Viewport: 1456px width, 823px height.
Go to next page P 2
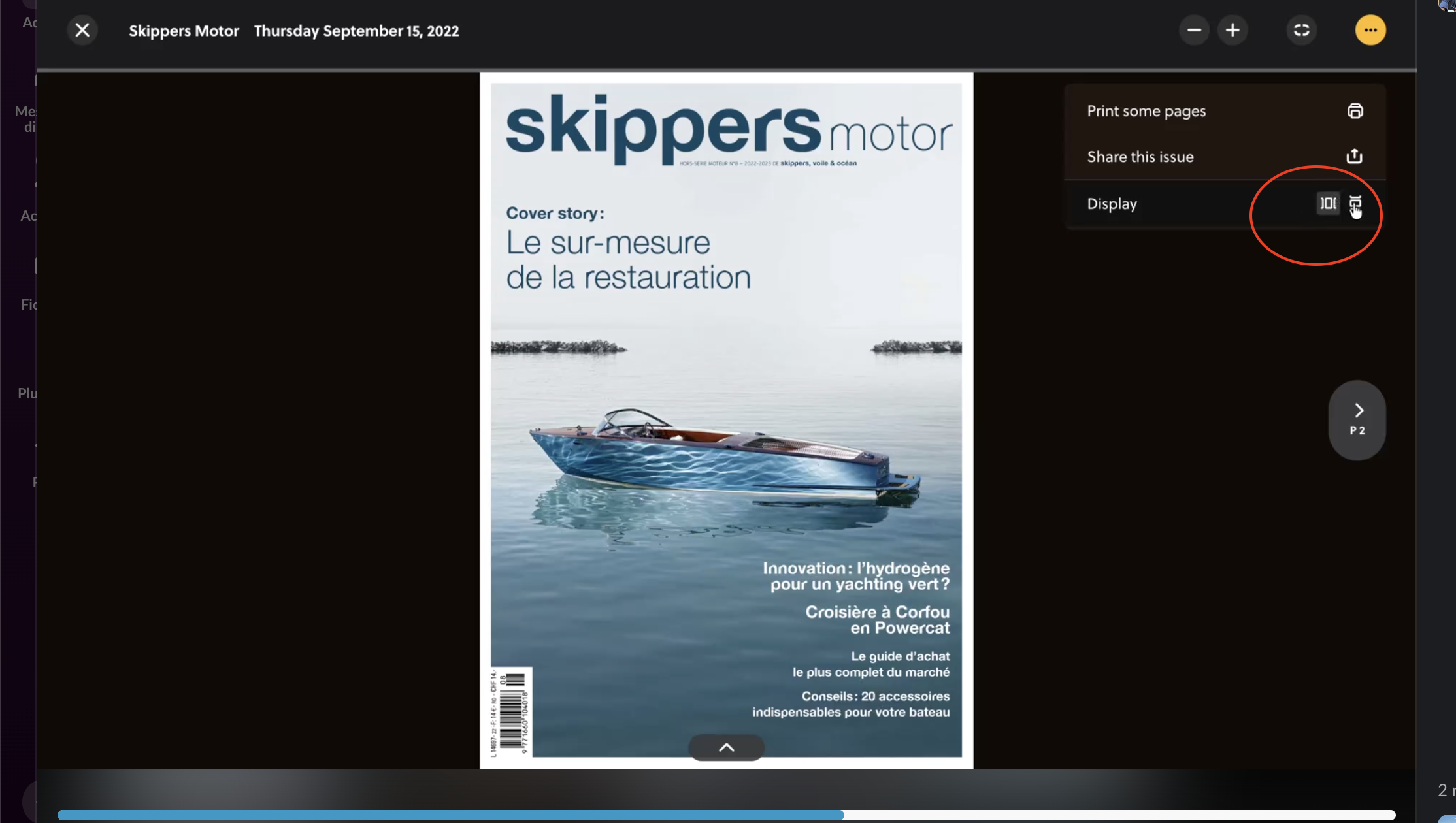1357,420
